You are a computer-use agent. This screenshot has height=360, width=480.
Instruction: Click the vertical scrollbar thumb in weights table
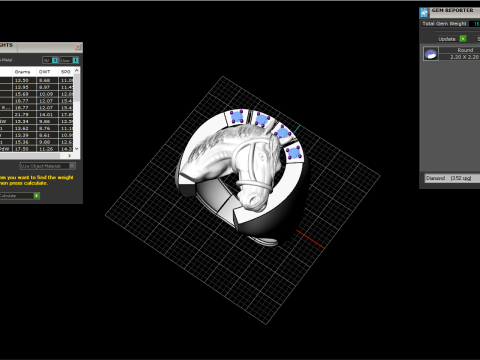77,88
